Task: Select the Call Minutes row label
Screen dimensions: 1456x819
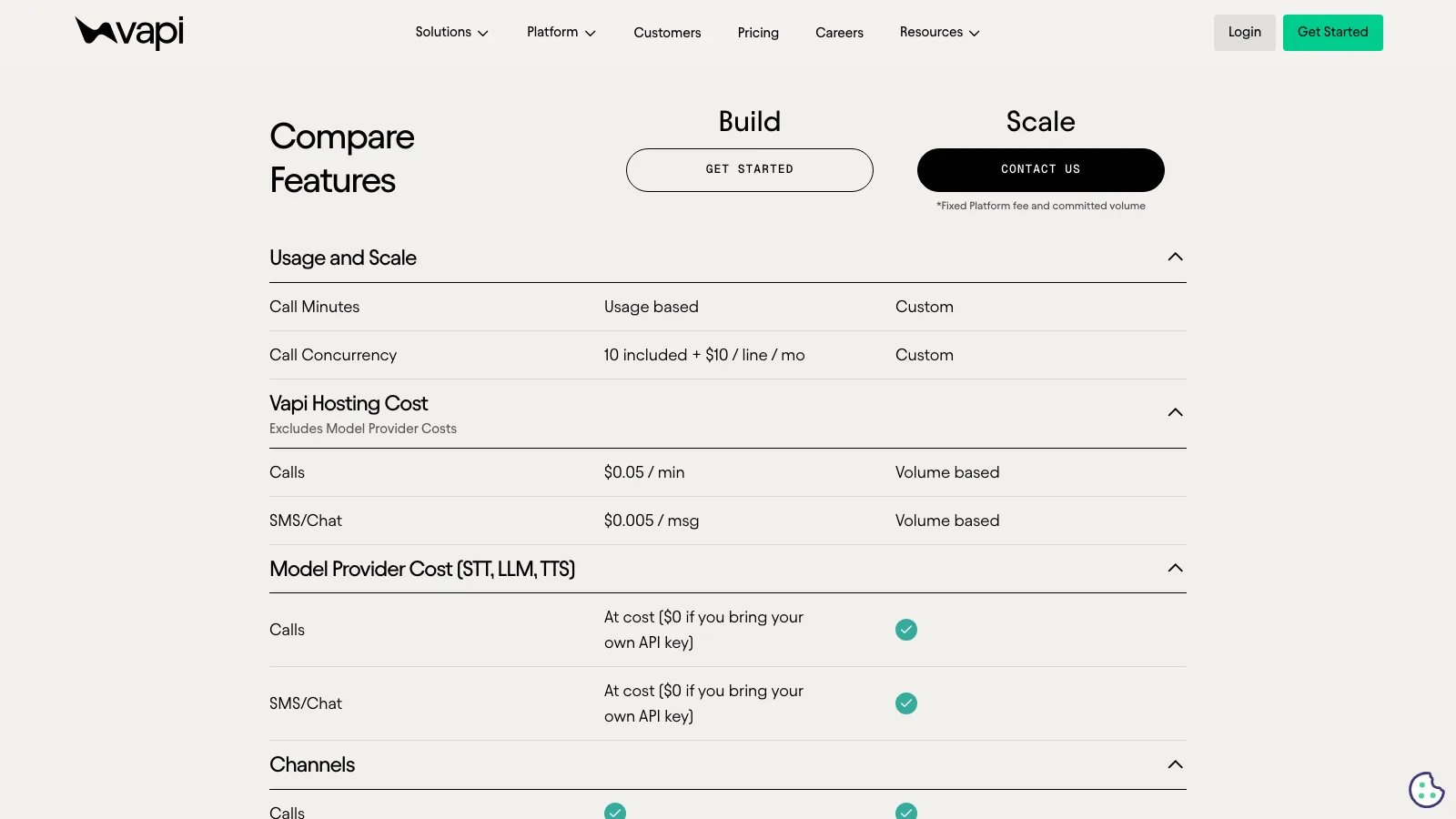Action: (x=314, y=307)
